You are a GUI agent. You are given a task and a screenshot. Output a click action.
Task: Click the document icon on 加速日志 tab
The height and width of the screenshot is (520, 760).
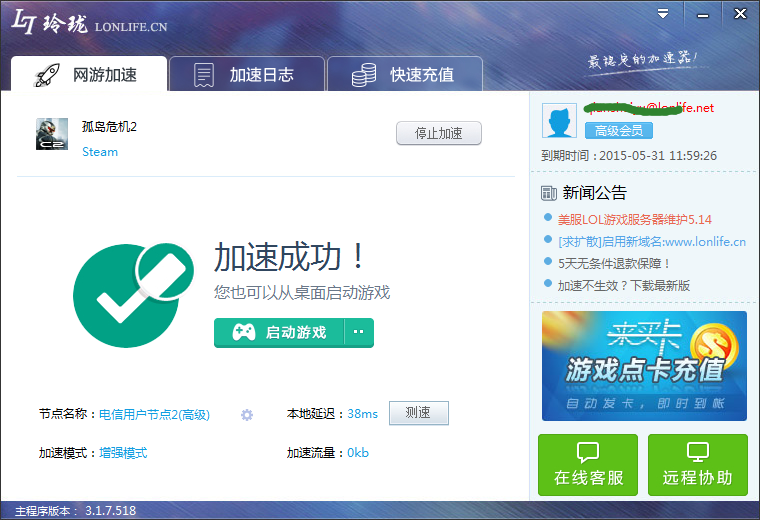tap(204, 75)
